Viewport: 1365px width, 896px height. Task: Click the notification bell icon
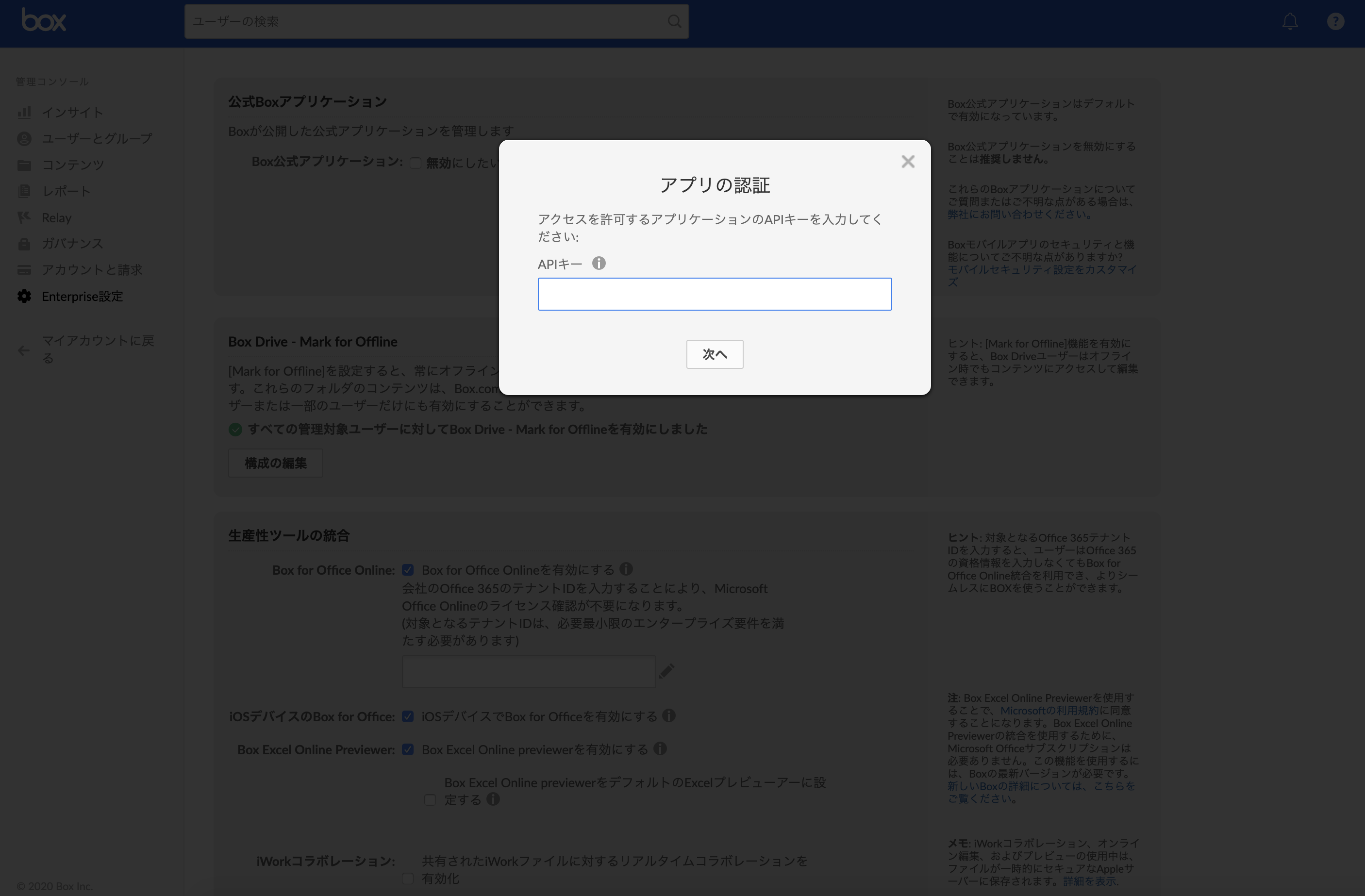tap(1290, 21)
